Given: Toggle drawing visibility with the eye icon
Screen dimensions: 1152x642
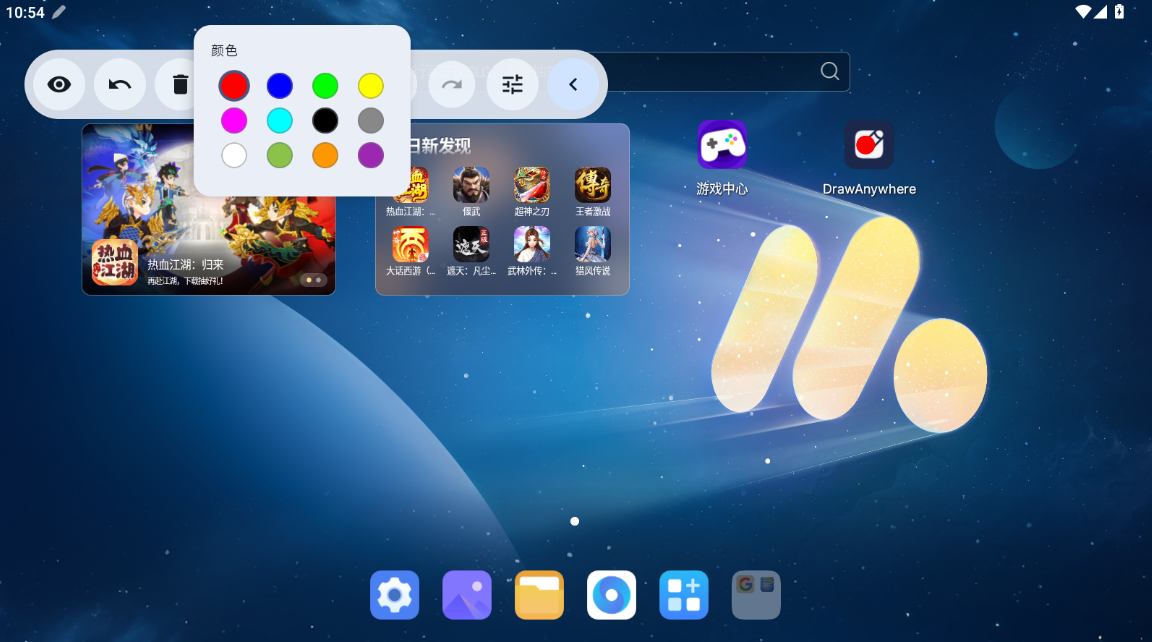Looking at the screenshot, I should pyautogui.click(x=59, y=85).
